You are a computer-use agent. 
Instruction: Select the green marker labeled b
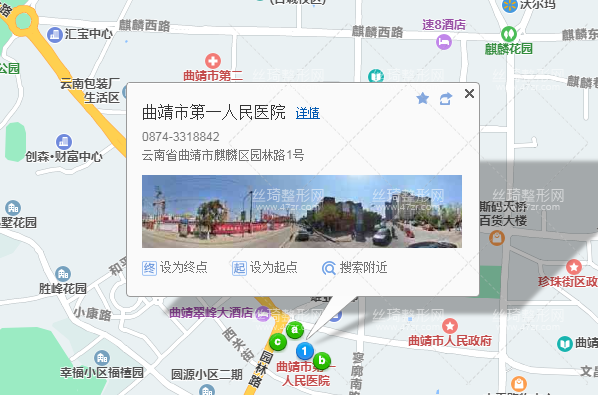pos(322,360)
